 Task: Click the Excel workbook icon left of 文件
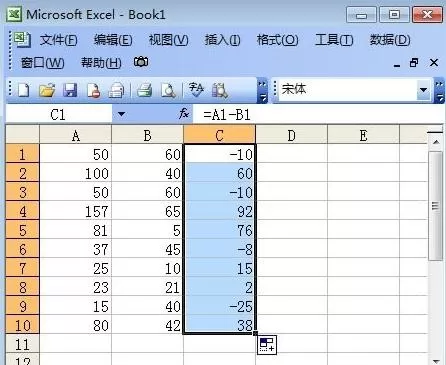[22, 39]
